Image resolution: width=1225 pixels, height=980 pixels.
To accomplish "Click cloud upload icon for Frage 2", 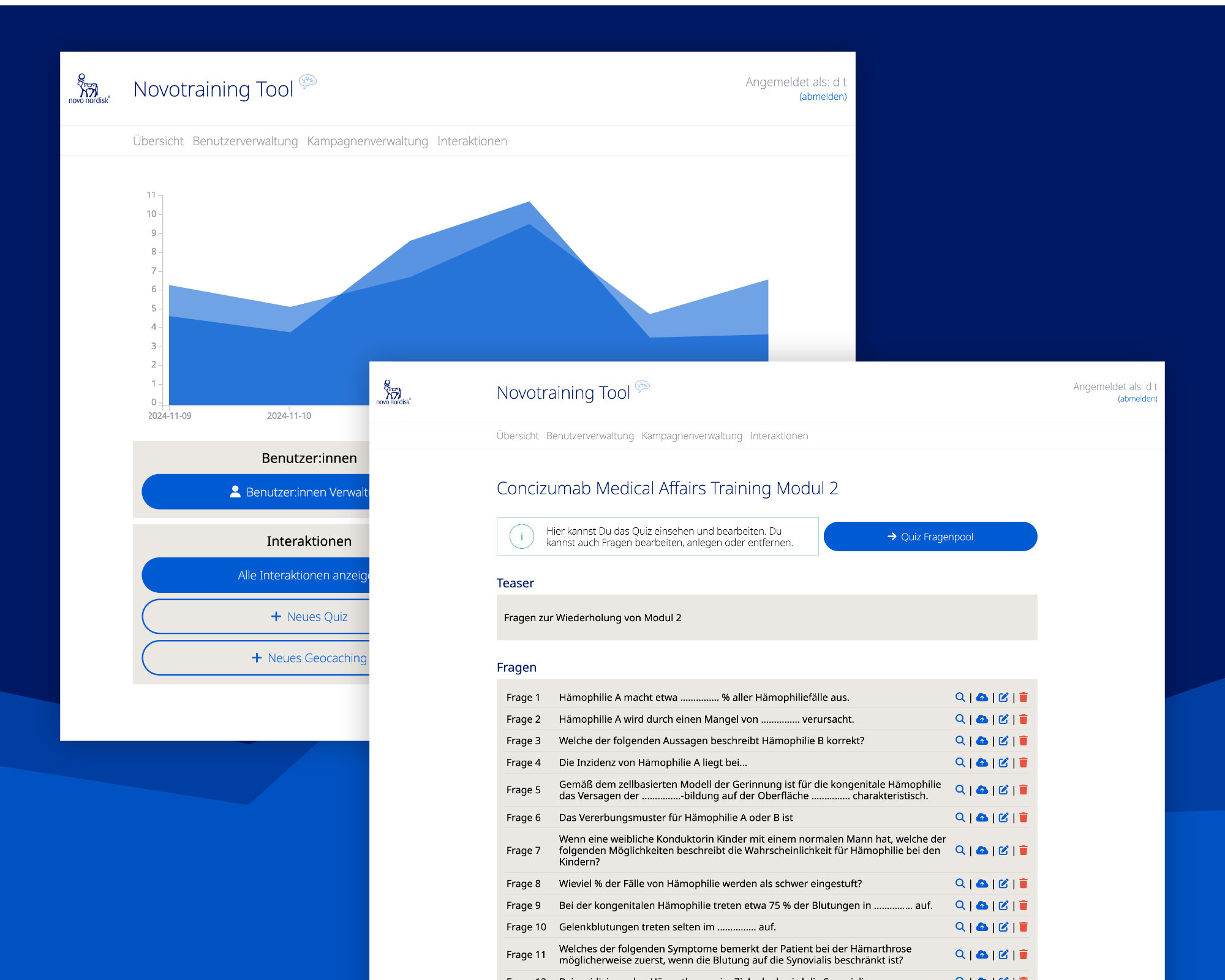I will pyautogui.click(x=982, y=719).
